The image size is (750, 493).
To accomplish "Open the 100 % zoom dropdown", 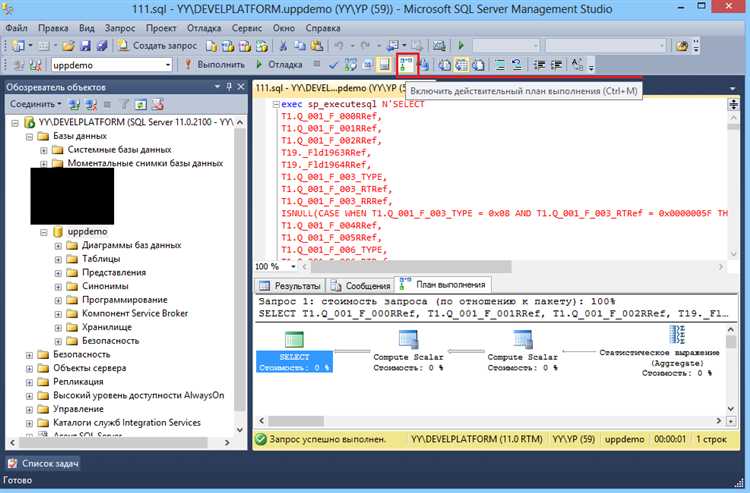I will pyautogui.click(x=291, y=267).
